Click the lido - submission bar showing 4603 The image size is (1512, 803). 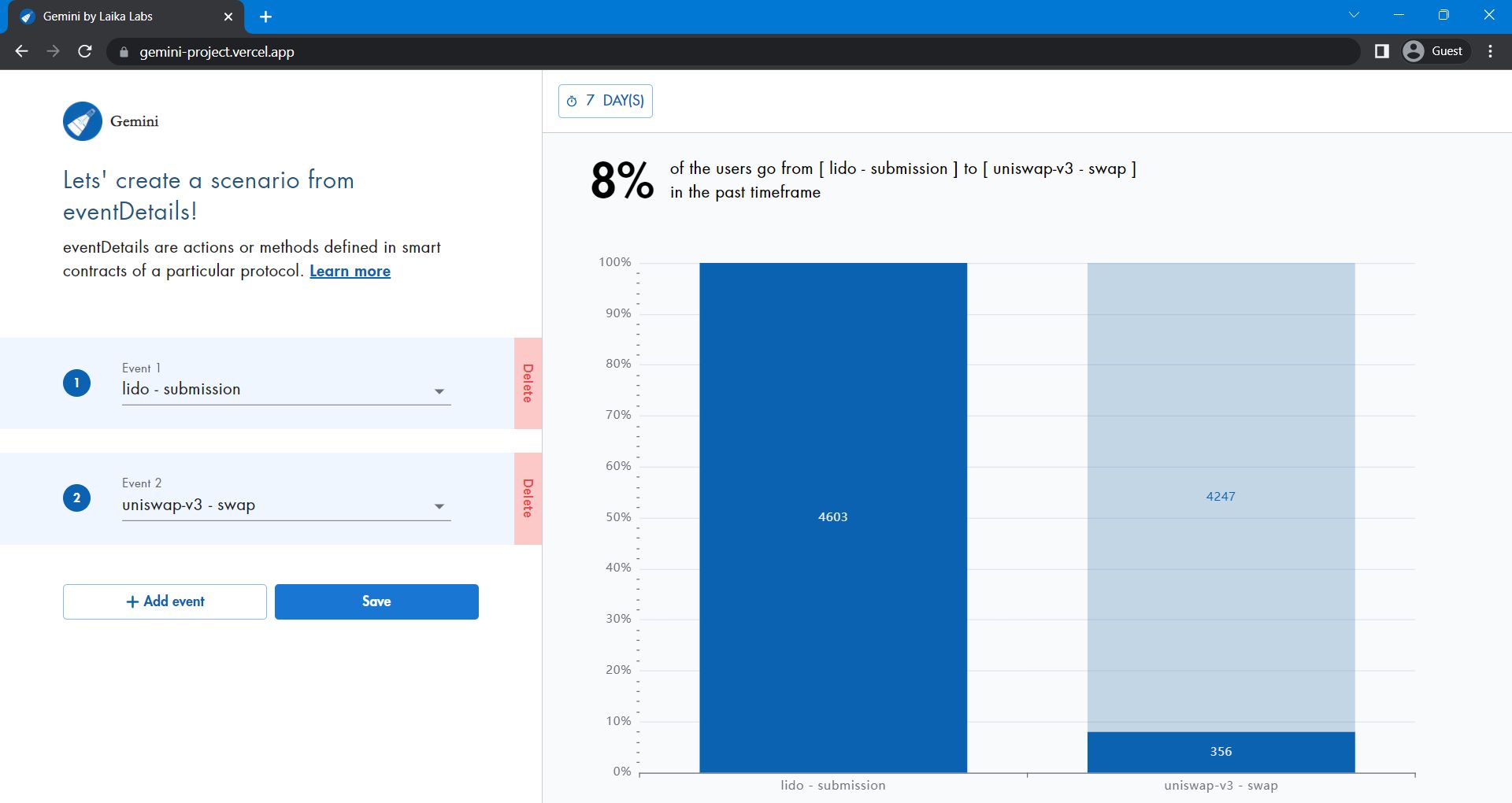point(833,517)
